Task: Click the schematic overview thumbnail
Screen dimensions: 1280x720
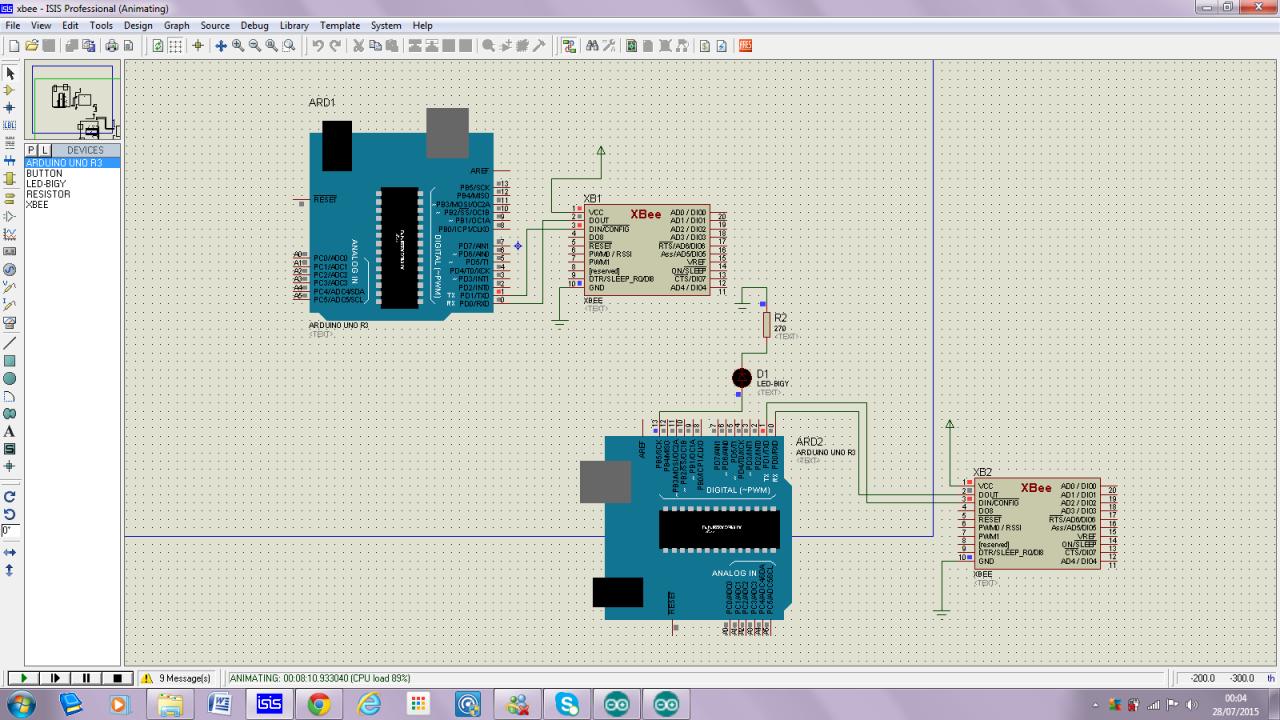Action: tap(73, 101)
